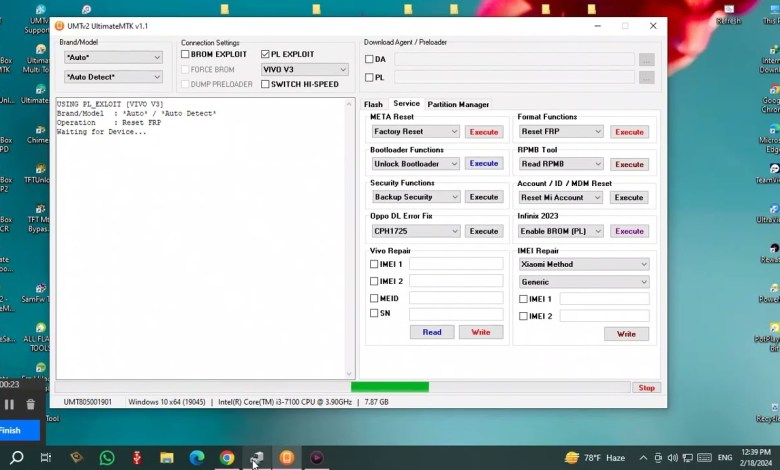Open the Auto Detect model dropdown
This screenshot has height=470, width=780.
pyautogui.click(x=112, y=77)
